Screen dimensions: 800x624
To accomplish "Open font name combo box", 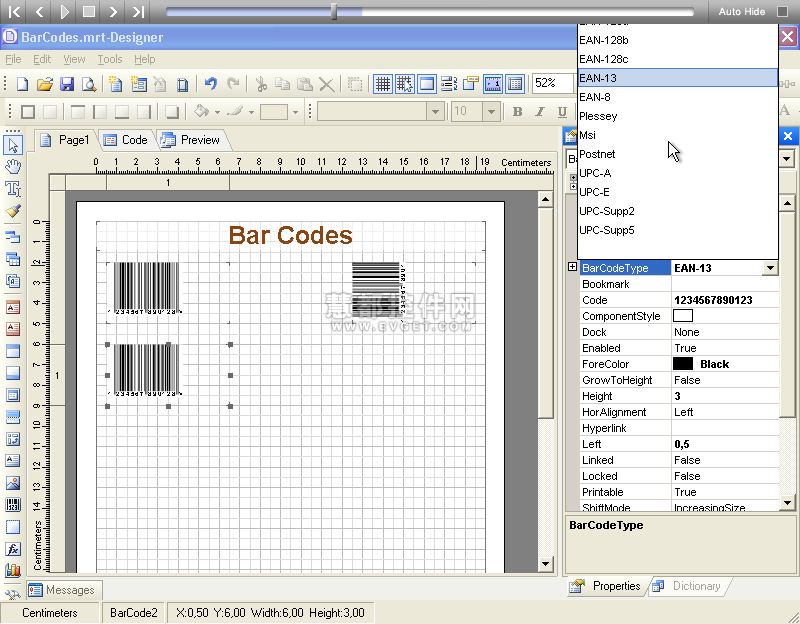I will coord(380,111).
